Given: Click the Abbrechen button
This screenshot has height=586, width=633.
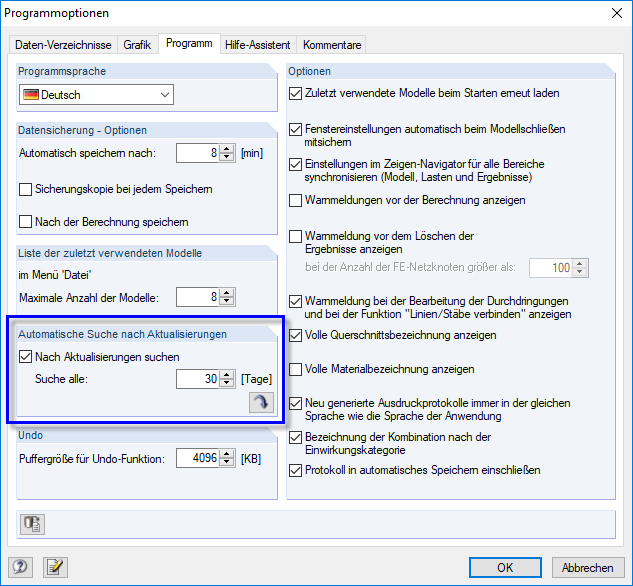Looking at the screenshot, I should pos(588,567).
